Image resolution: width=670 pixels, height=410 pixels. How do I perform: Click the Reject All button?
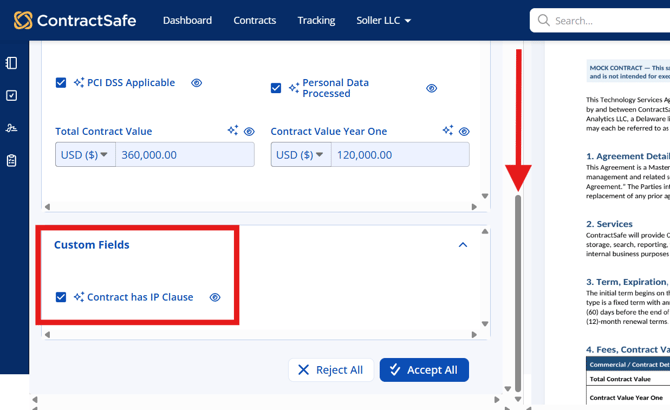331,370
